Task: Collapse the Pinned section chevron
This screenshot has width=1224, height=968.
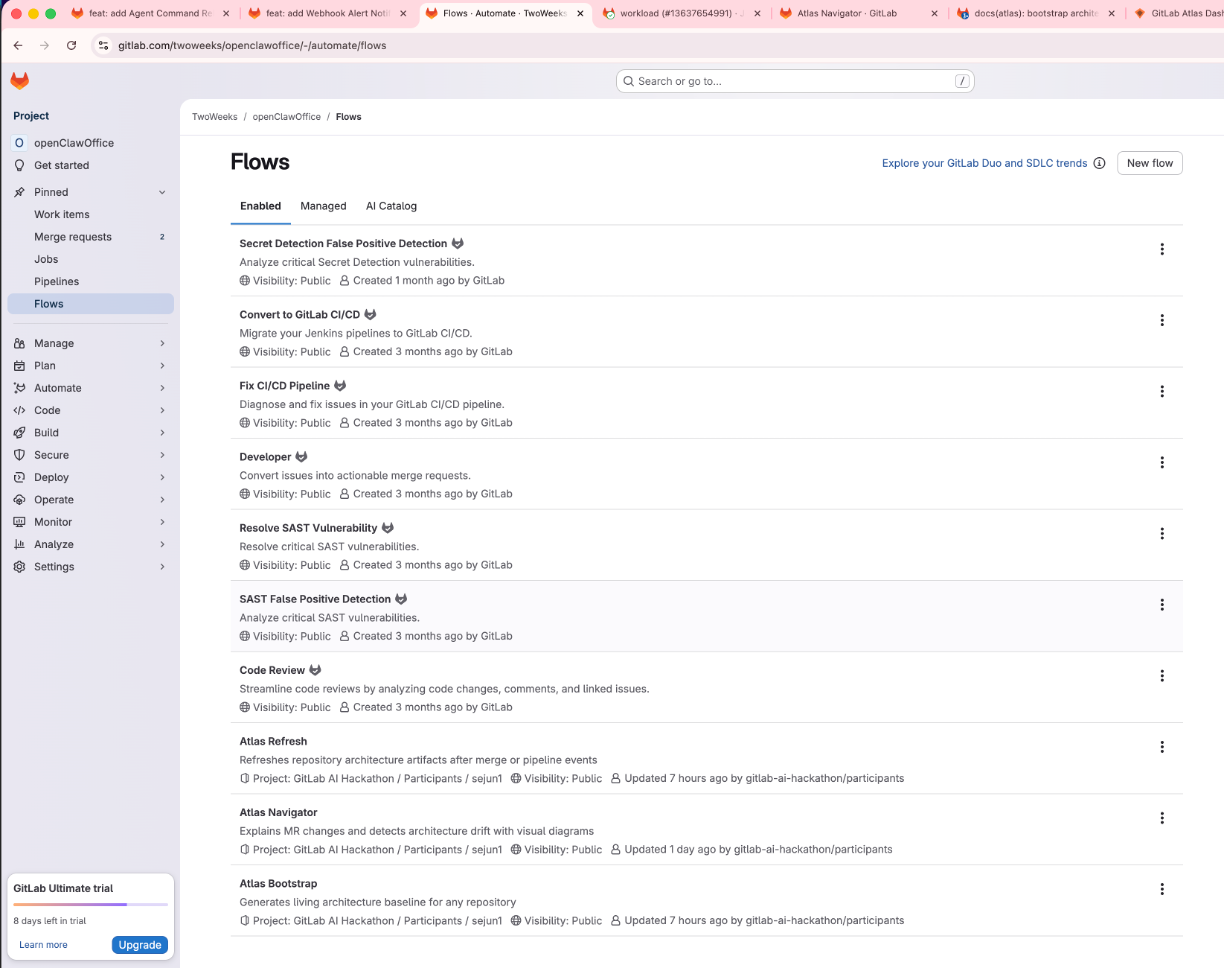Action: (x=162, y=192)
